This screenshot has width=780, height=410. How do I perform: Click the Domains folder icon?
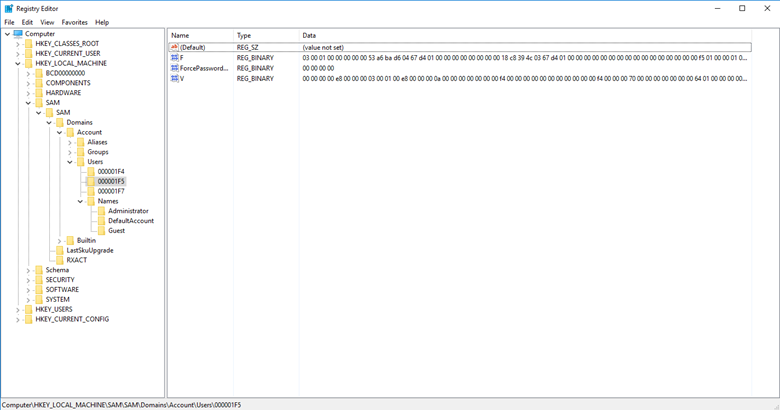coord(60,122)
